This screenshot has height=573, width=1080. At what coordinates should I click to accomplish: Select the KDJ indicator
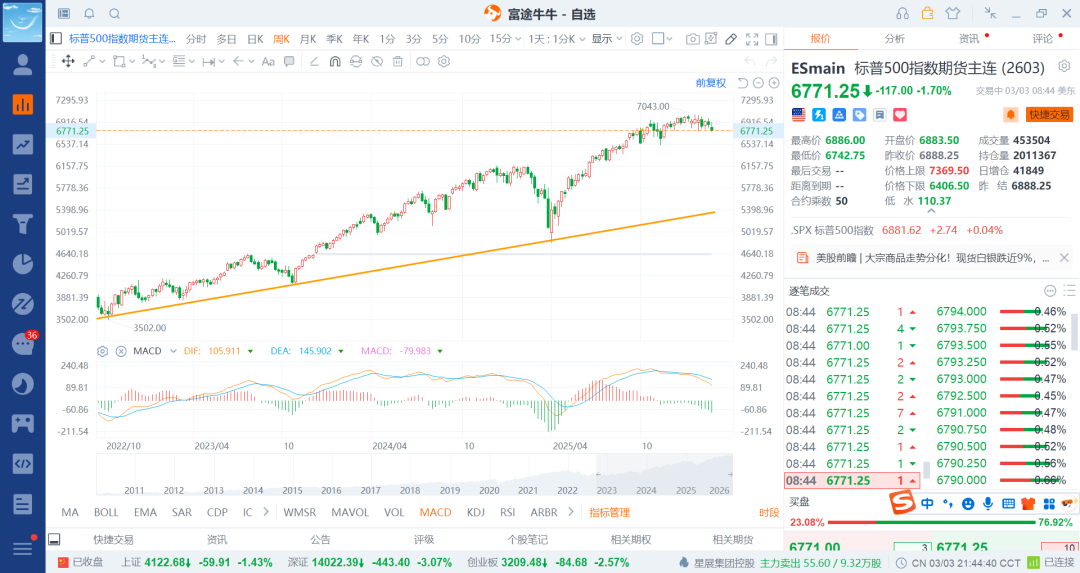click(476, 512)
